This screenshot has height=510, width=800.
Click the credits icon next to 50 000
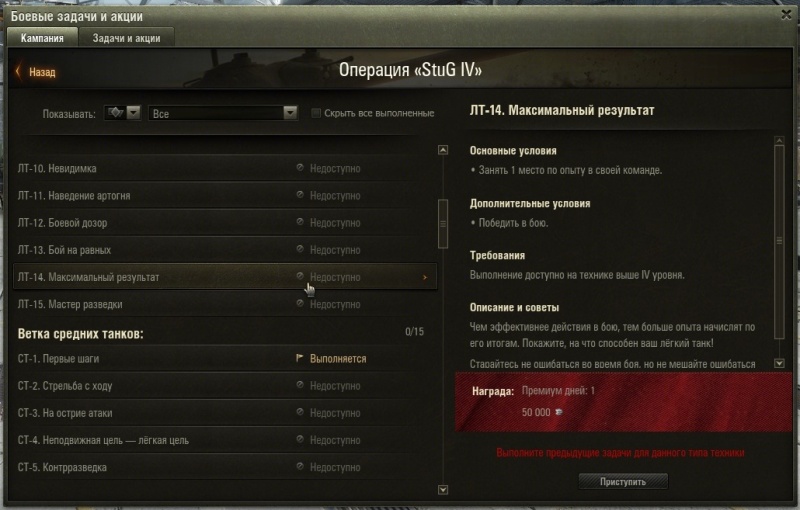(x=559, y=412)
